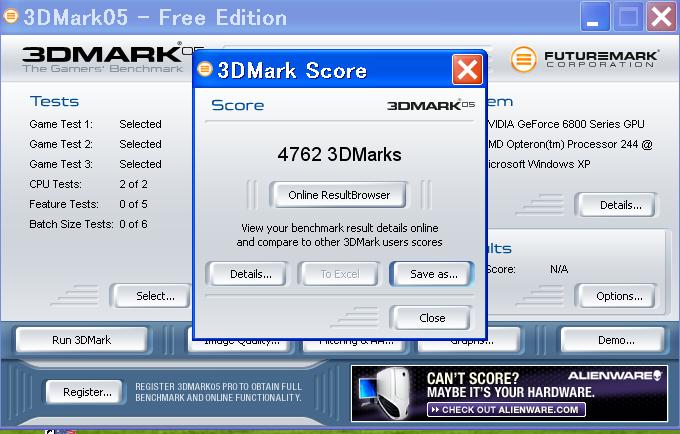Click the main window title bar icon
The image size is (680, 434).
click(x=10, y=16)
